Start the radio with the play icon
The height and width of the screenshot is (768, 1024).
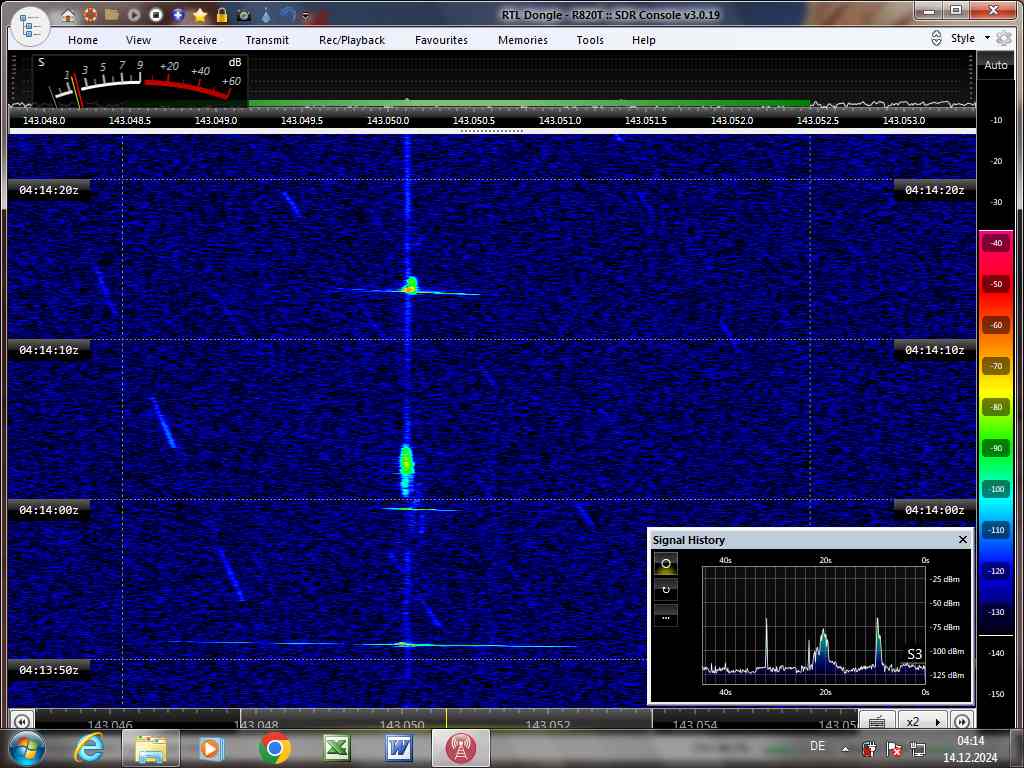(x=134, y=14)
